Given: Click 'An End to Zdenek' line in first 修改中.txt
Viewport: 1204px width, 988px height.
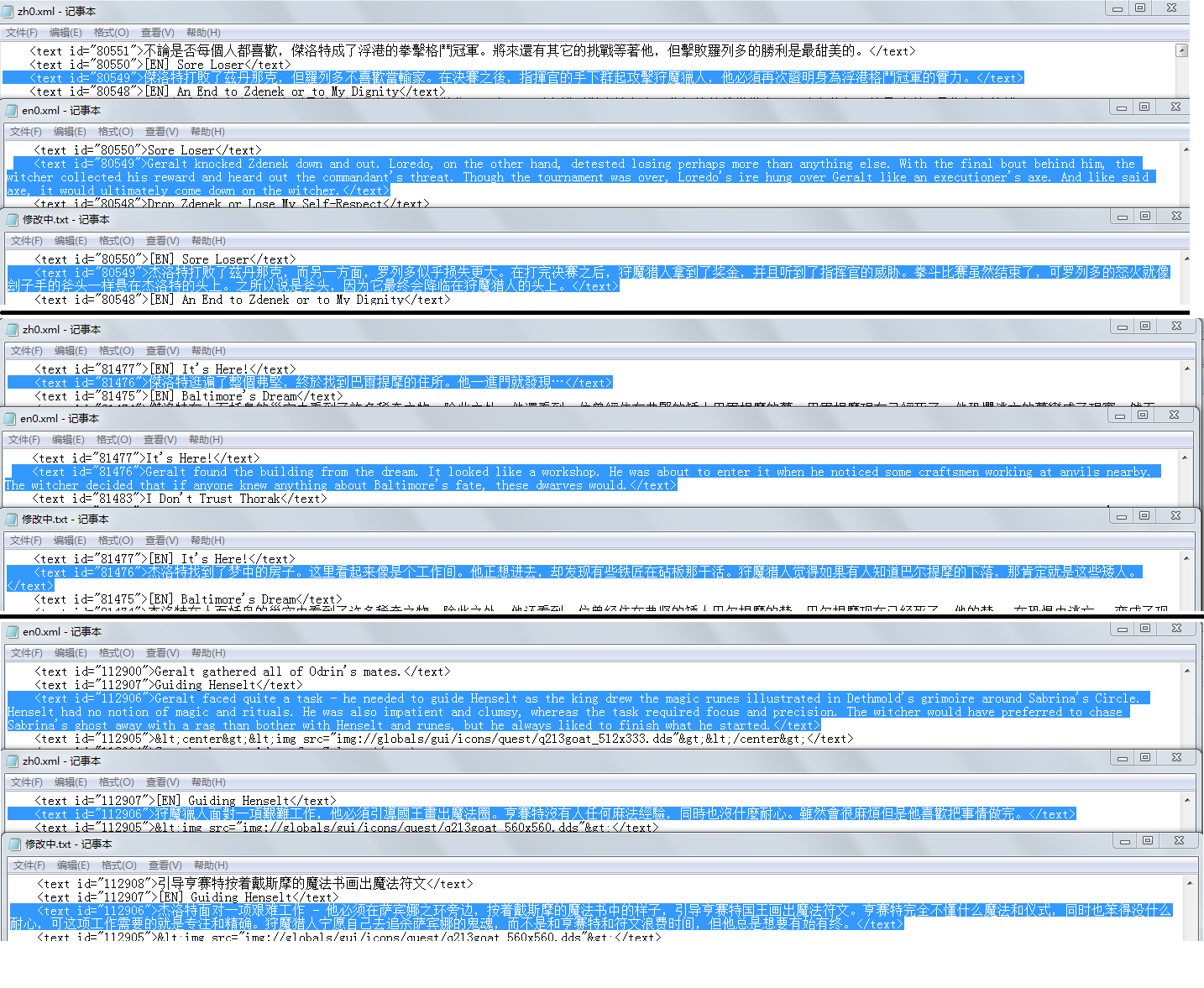Looking at the screenshot, I should (243, 300).
